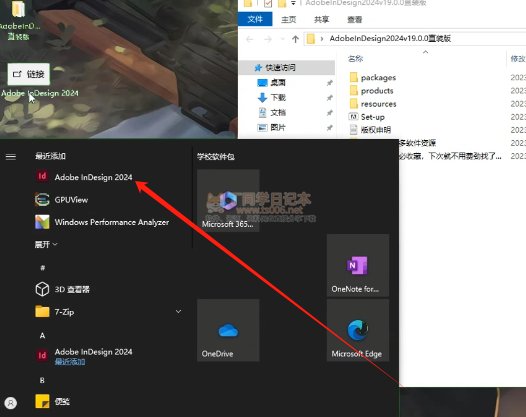Unpin 文档 using its pin icon
The image size is (526, 417).
(329, 113)
